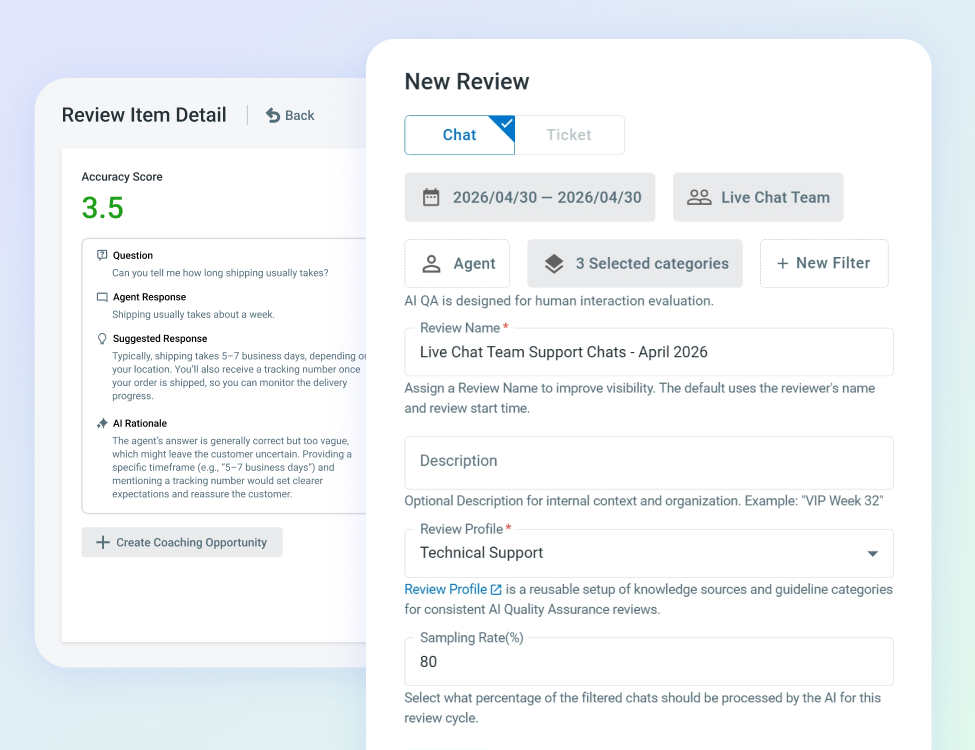Image resolution: width=975 pixels, height=750 pixels.
Task: Click the calendar icon in date filter
Action: click(431, 197)
